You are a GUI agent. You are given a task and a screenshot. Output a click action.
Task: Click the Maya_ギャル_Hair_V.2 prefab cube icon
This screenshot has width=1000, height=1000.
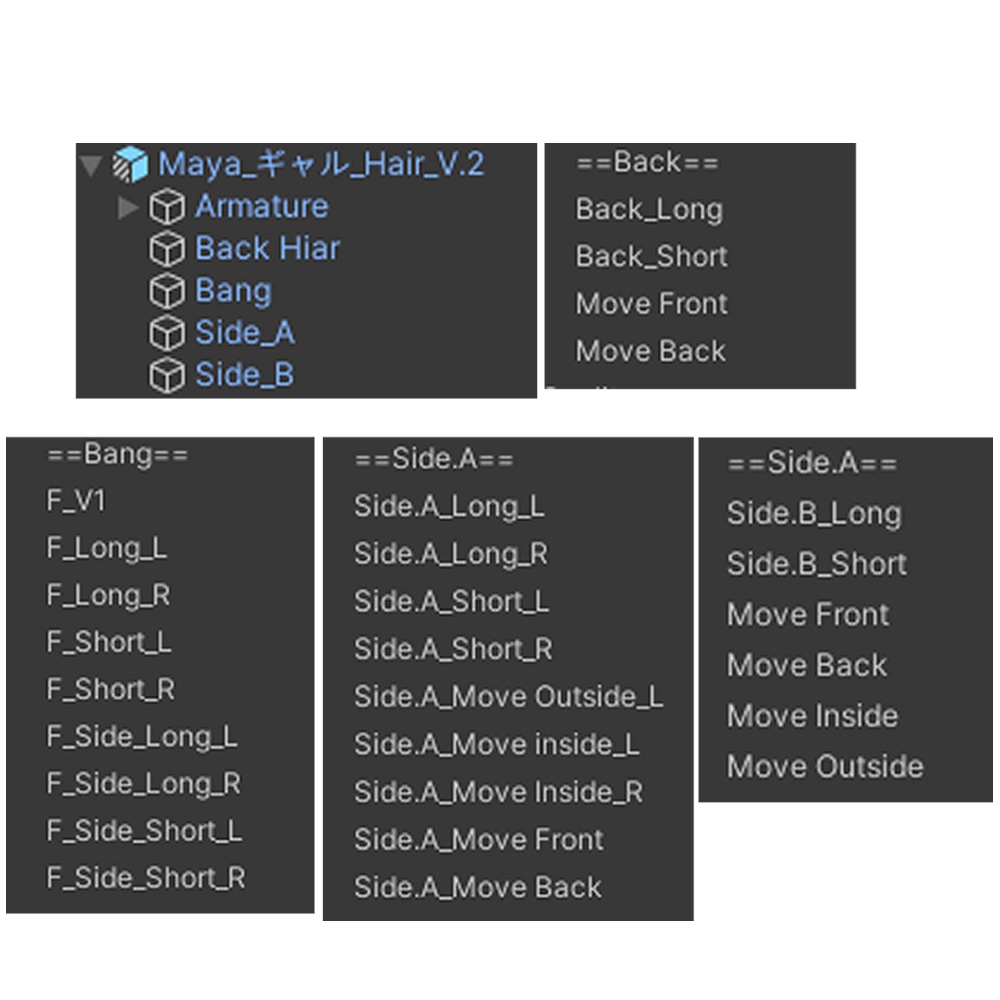130,164
